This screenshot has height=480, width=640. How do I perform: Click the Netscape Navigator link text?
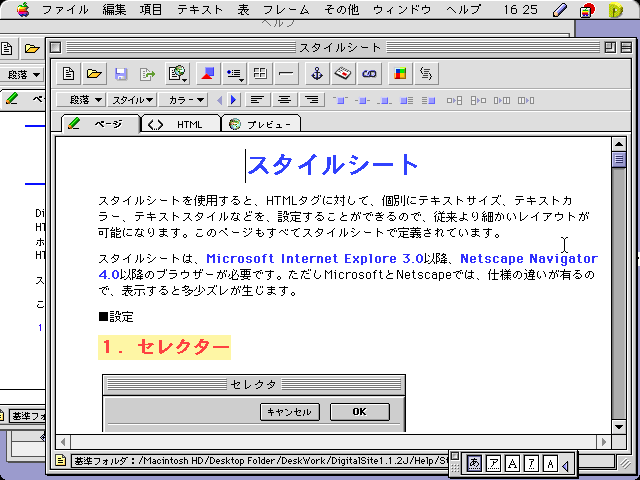click(529, 259)
